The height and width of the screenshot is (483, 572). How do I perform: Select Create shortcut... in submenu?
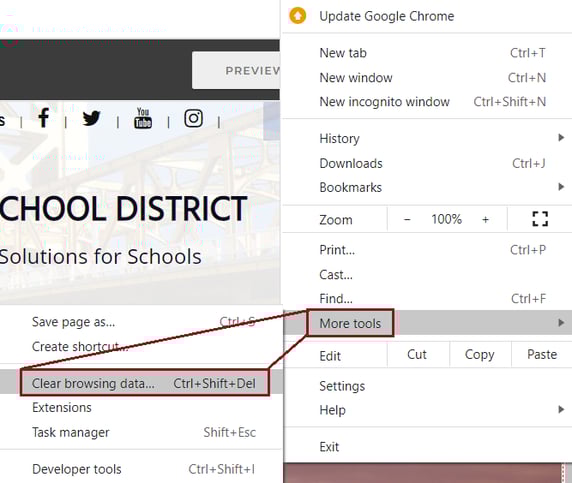point(141,346)
